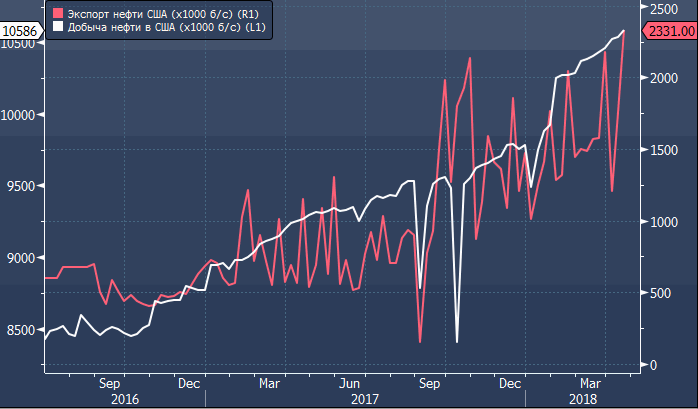Screen dimensions: 698x409
Task: Click the 500 tick on the right axis
Action: coord(661,294)
